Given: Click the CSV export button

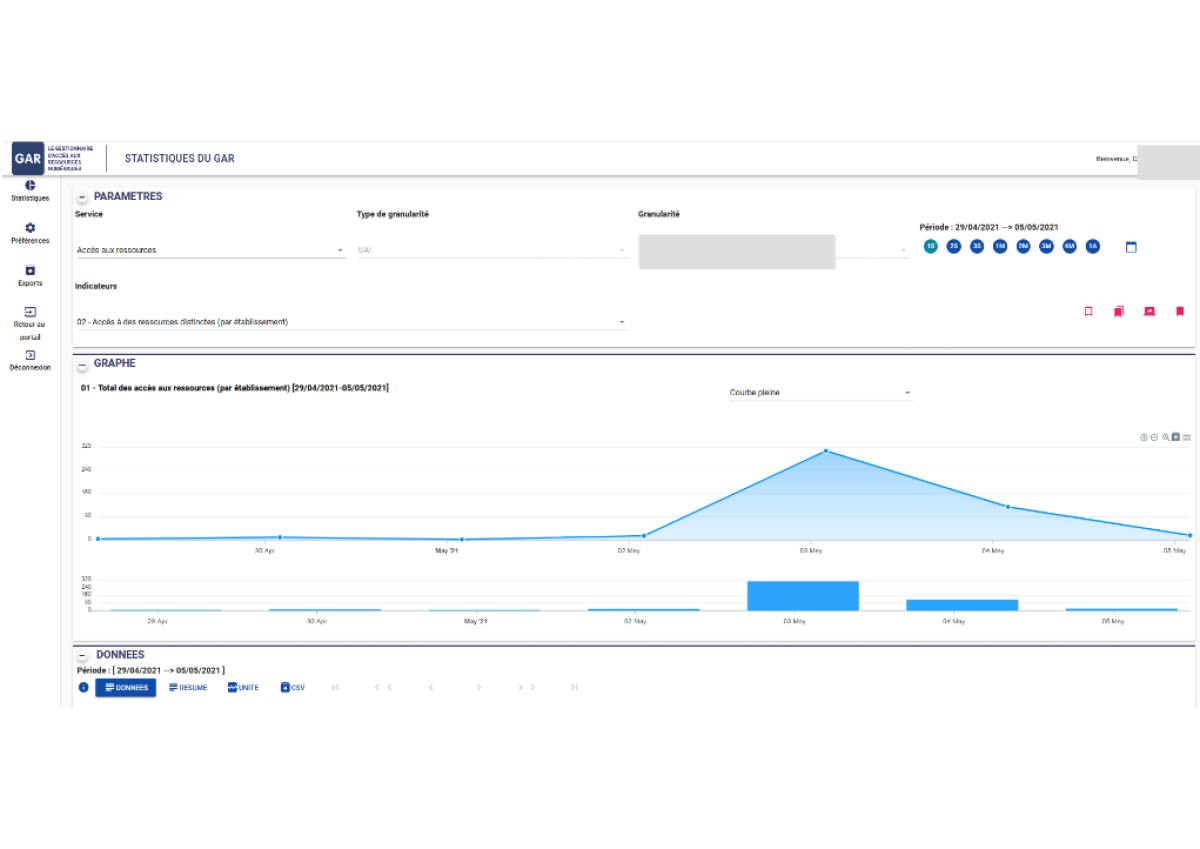Looking at the screenshot, I should (x=293, y=688).
